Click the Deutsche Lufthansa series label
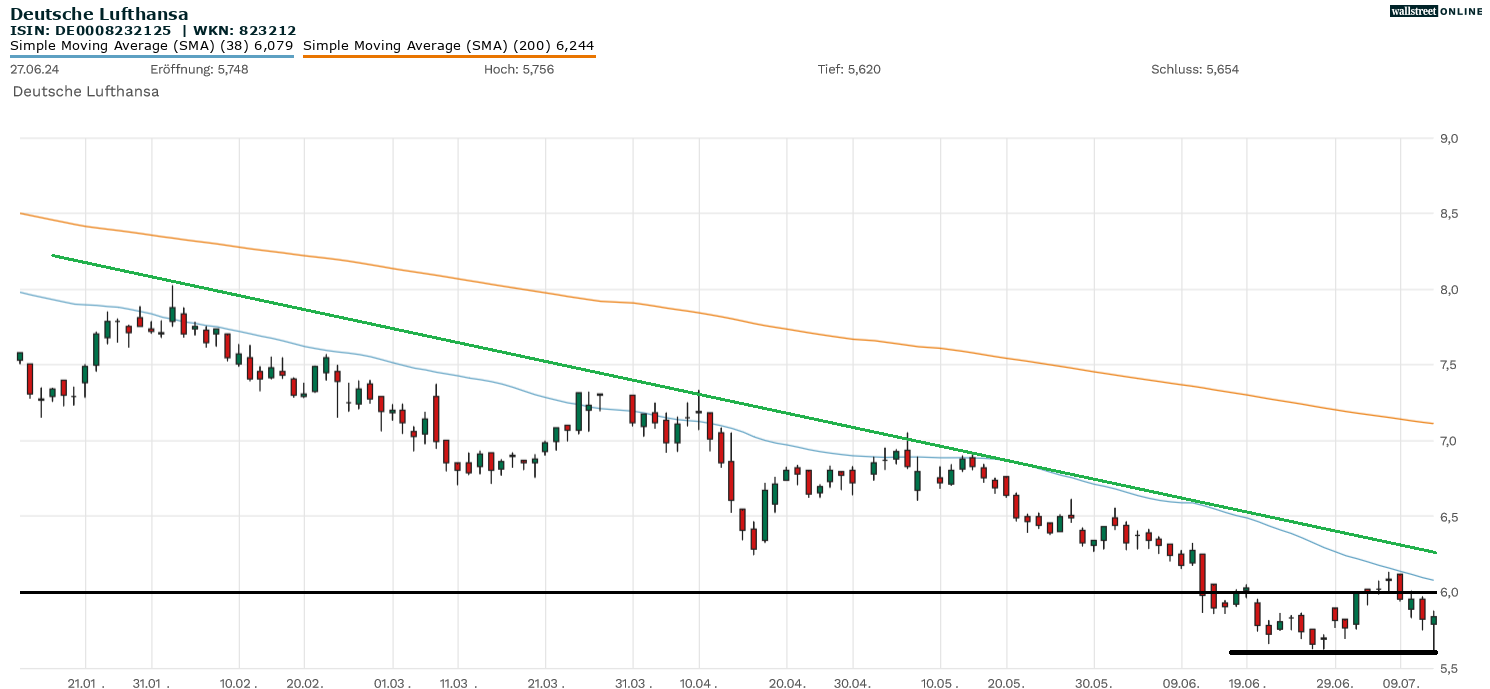The width and height of the screenshot is (1490, 689). coord(86,91)
